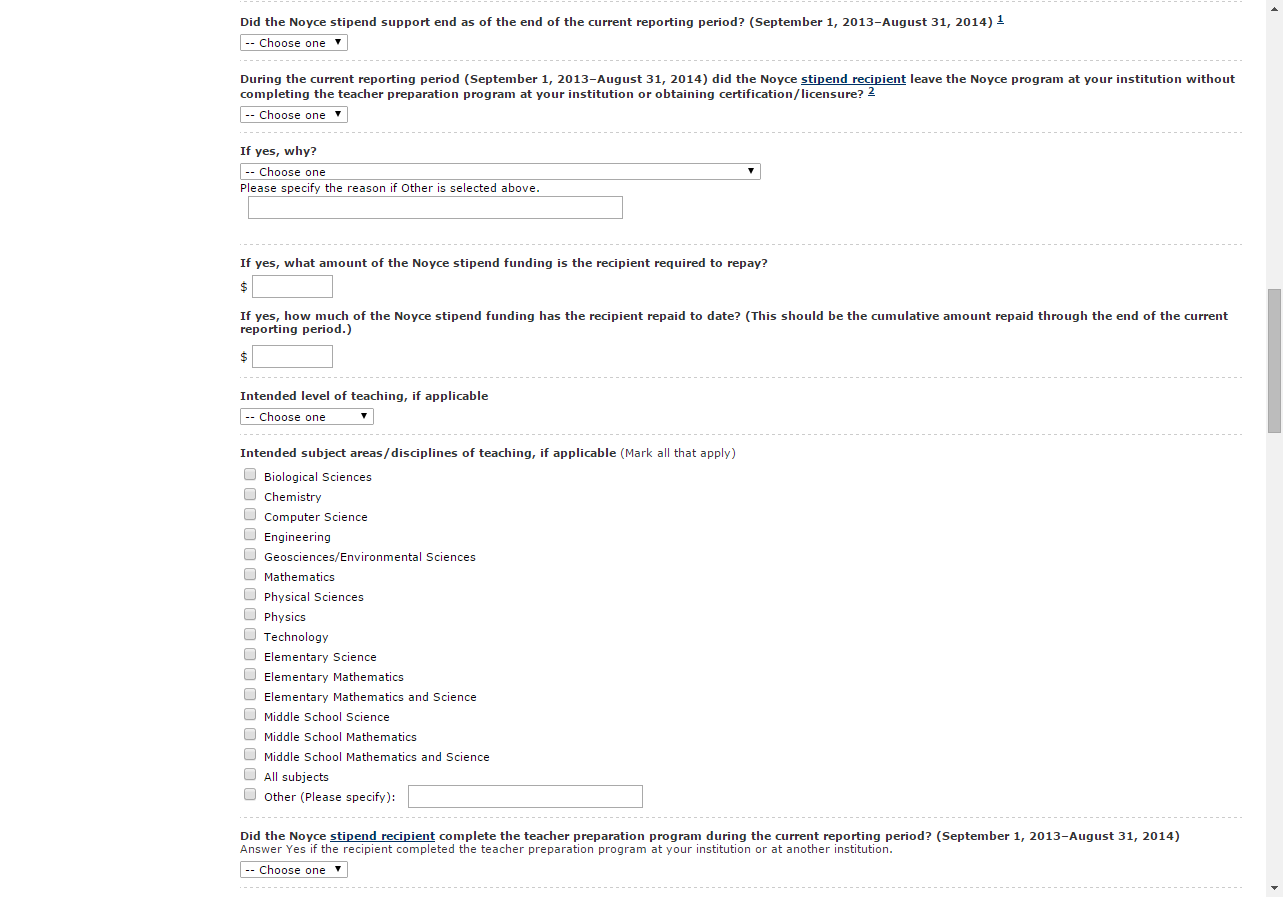1283x897 pixels.
Task: Expand the Intended level of teaching dropdown
Action: click(x=307, y=417)
